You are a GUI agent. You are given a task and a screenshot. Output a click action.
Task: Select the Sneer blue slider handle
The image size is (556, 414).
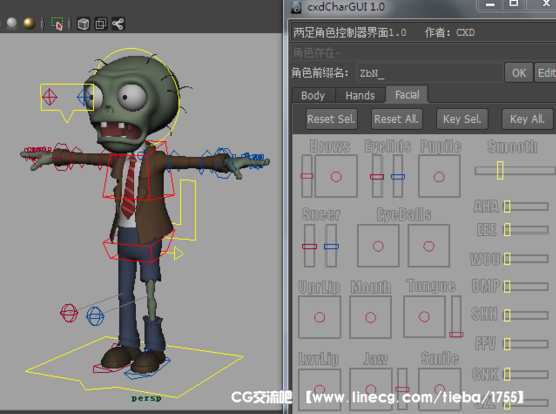(331, 246)
